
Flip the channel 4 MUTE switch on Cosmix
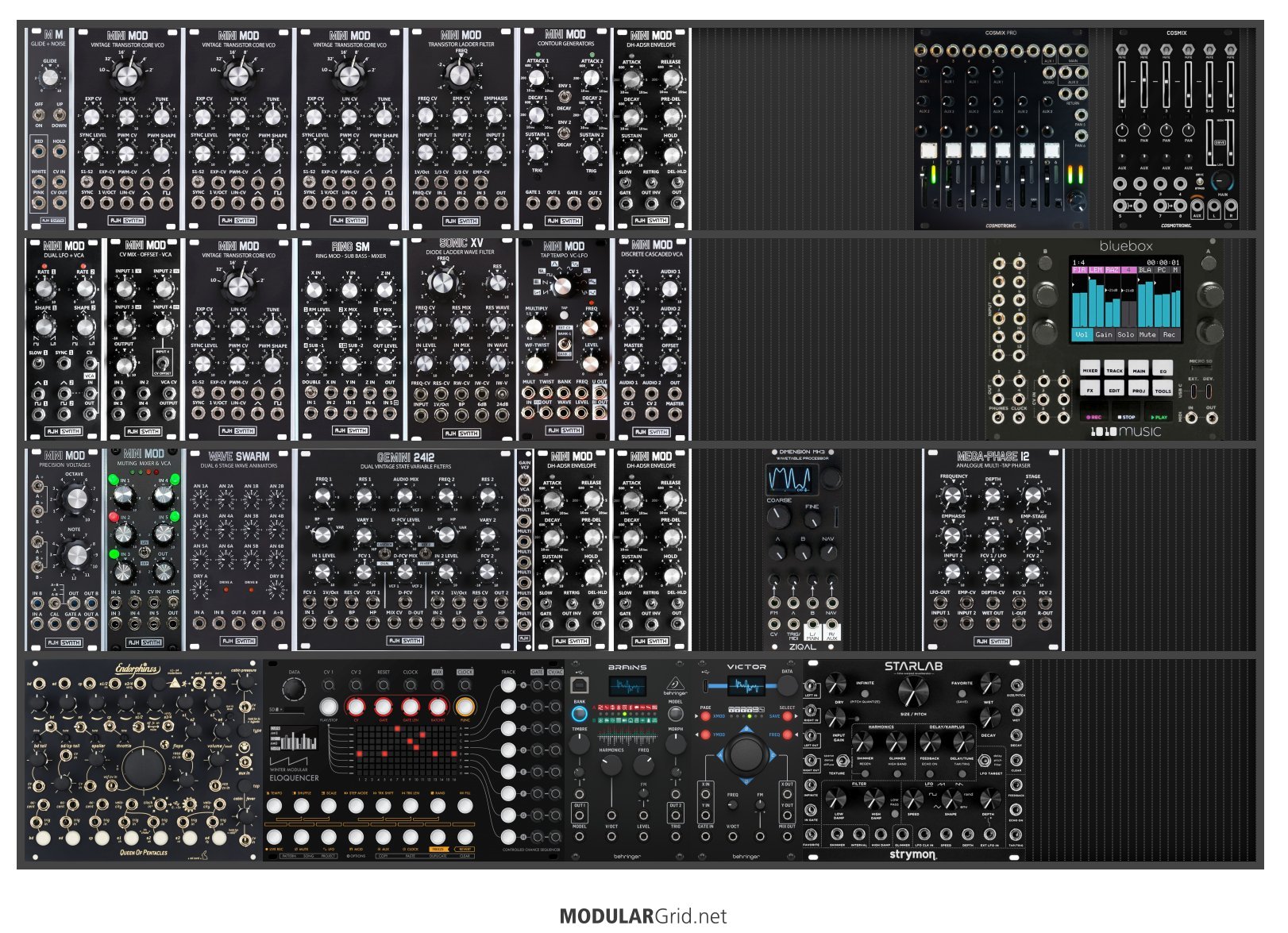click(x=1188, y=50)
